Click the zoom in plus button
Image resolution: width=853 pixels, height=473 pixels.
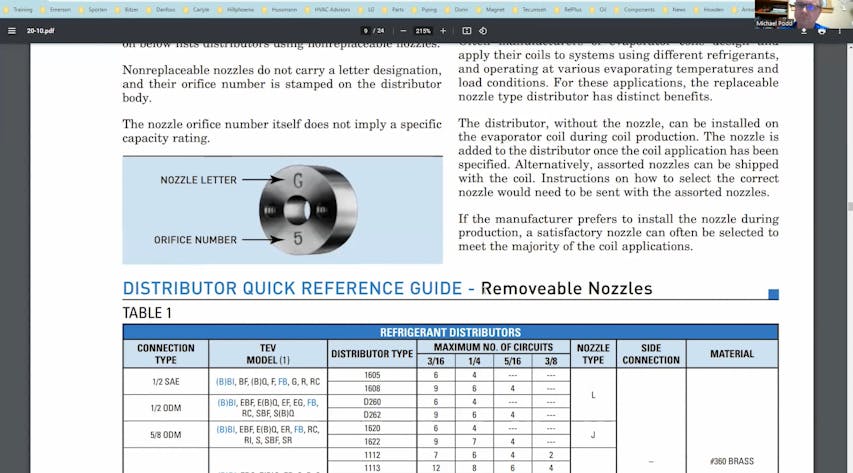443,31
